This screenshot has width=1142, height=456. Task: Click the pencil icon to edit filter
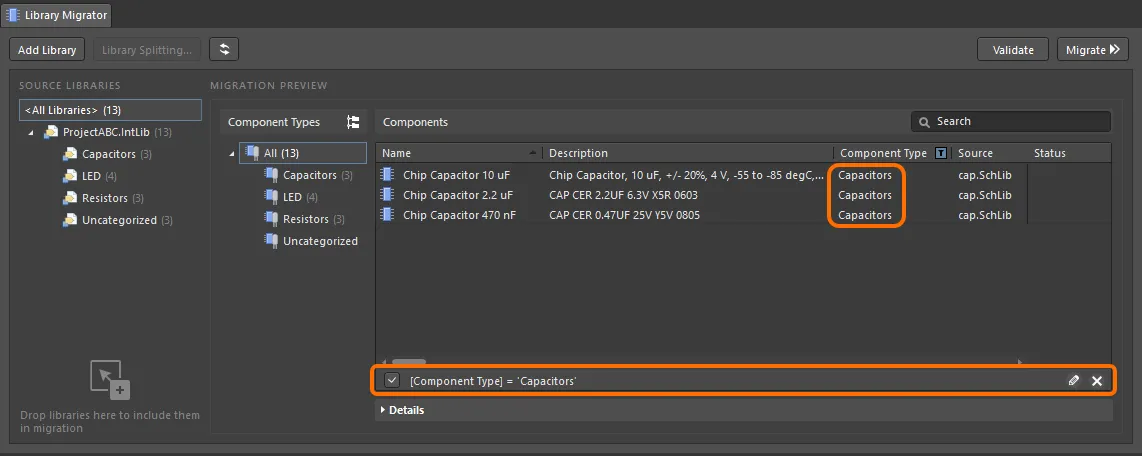coord(1074,381)
